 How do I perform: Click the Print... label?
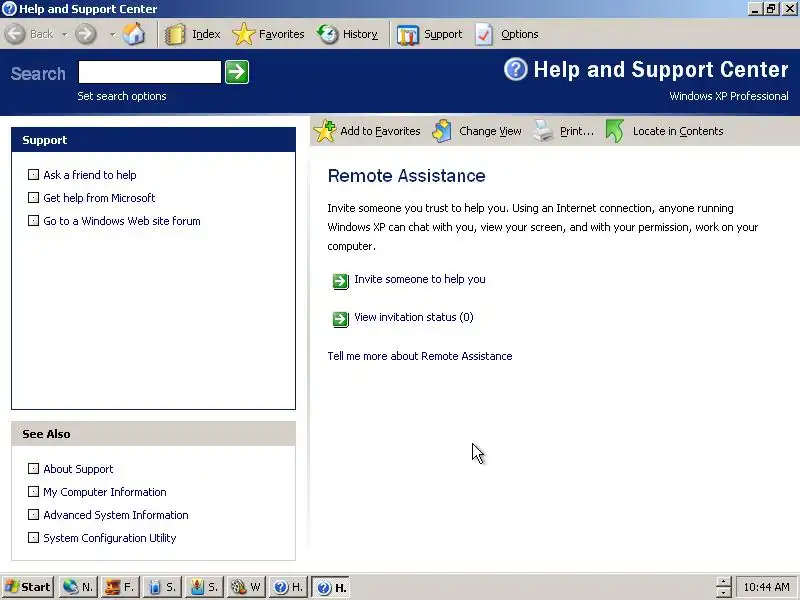[577, 131]
